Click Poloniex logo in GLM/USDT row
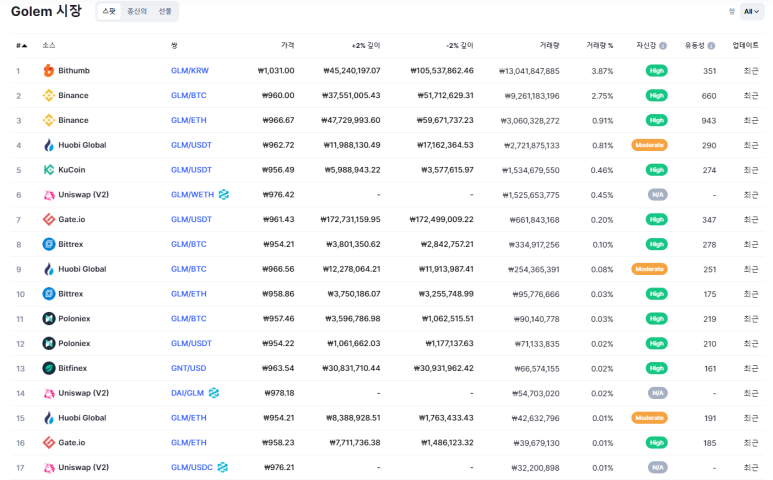 [48, 343]
